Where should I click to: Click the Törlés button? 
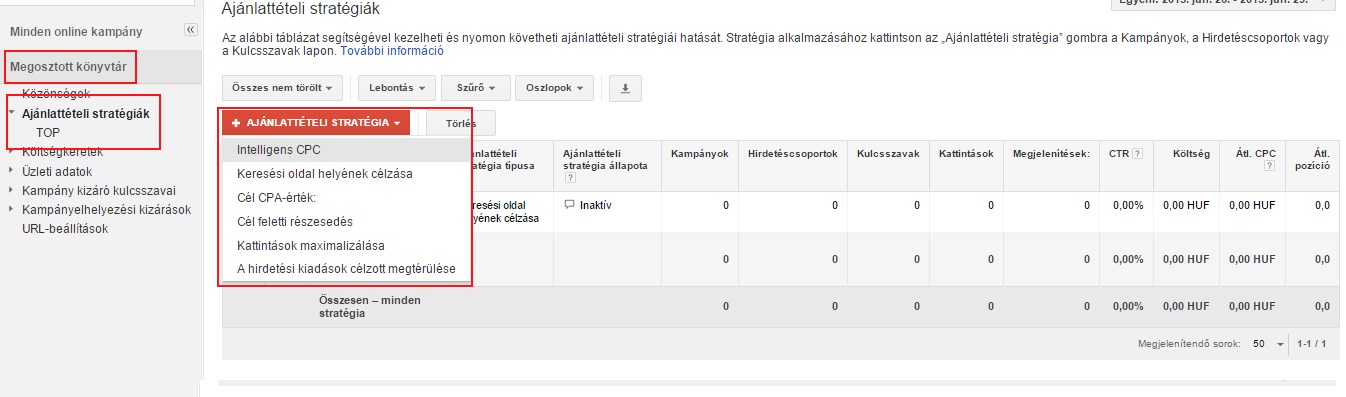pyautogui.click(x=461, y=124)
